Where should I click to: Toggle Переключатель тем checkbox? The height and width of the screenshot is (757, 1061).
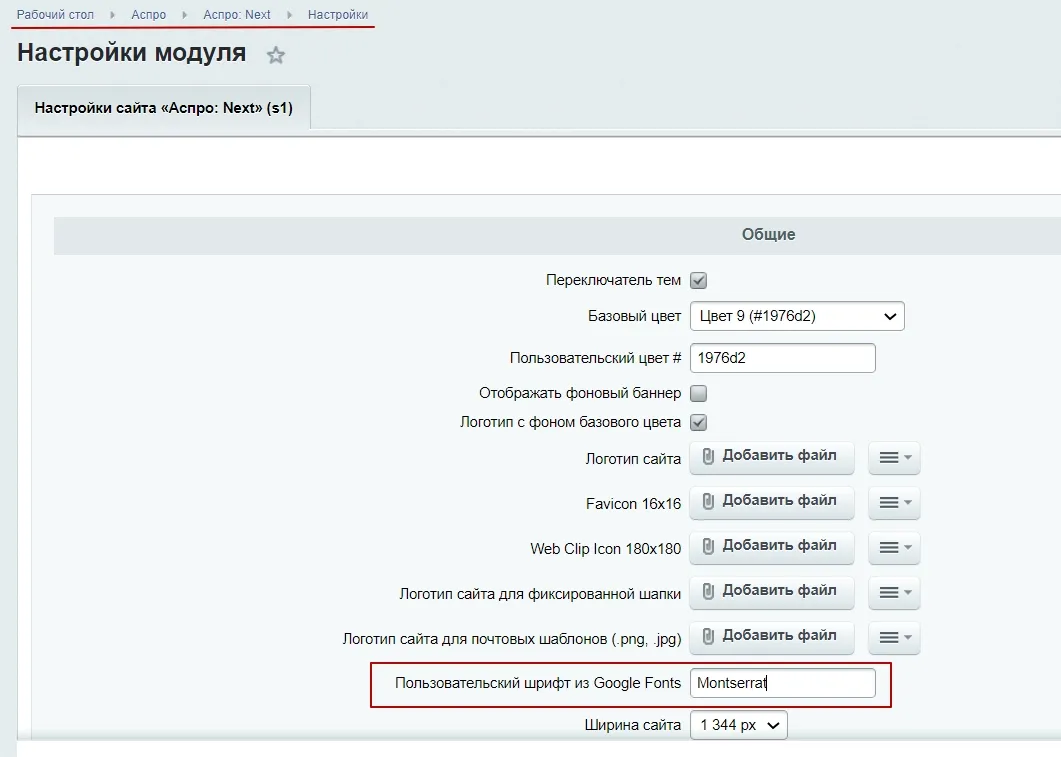coord(698,280)
